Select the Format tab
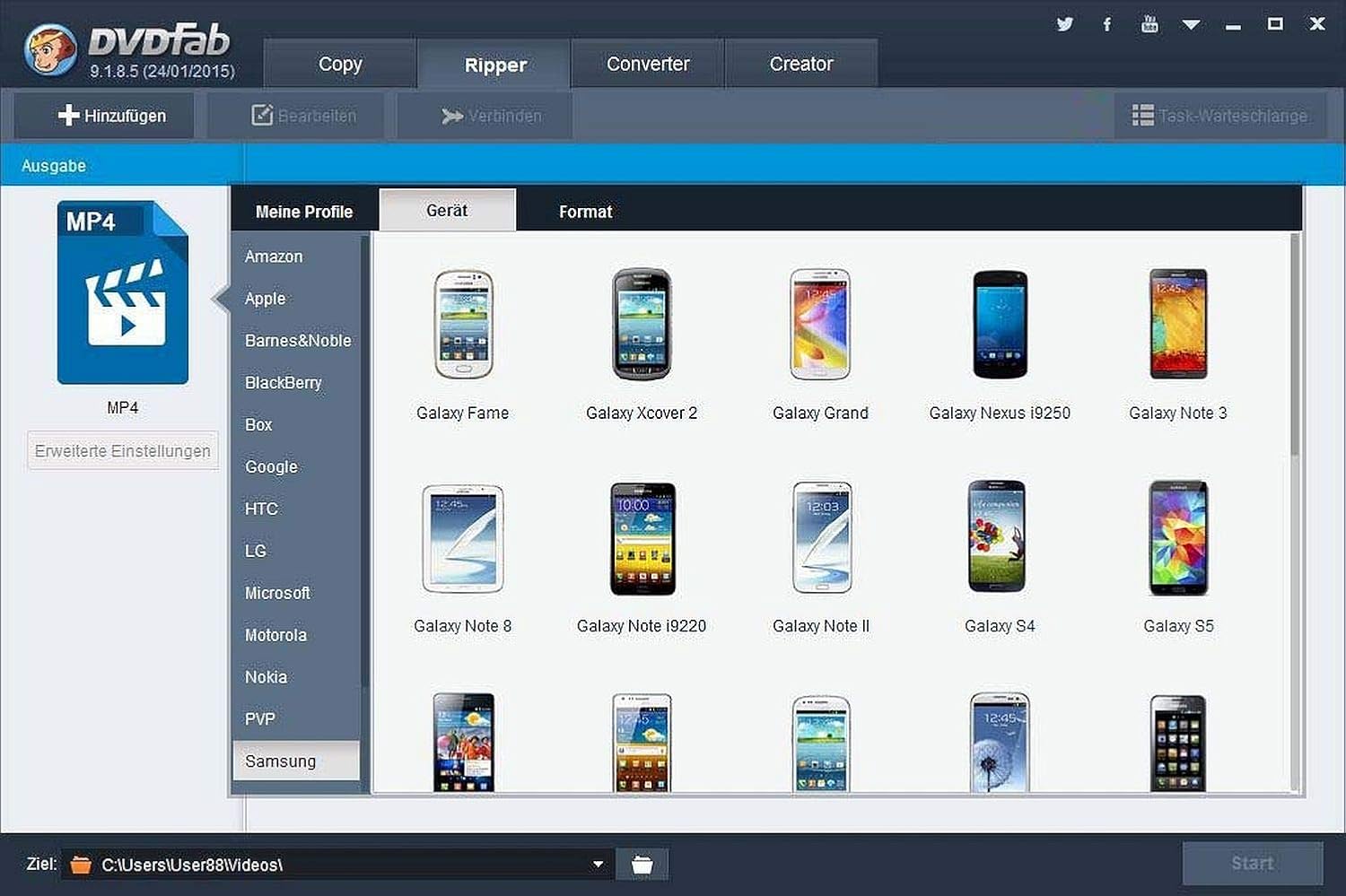The width and height of the screenshot is (1346, 896). point(585,212)
